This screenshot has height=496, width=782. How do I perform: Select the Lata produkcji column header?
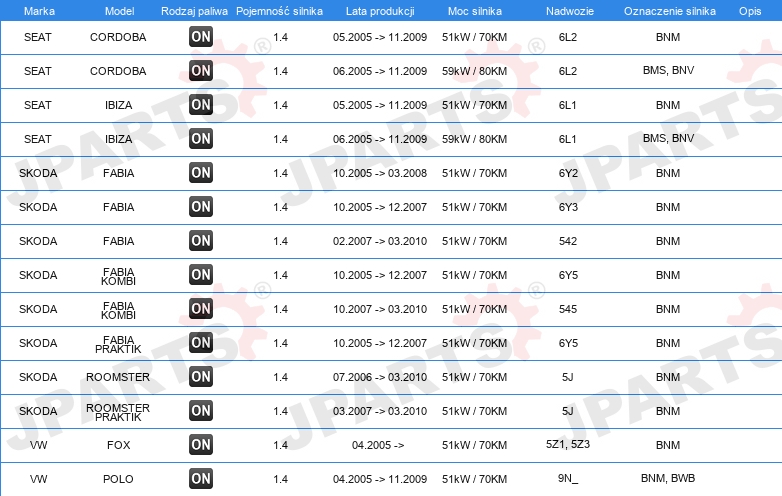[380, 11]
